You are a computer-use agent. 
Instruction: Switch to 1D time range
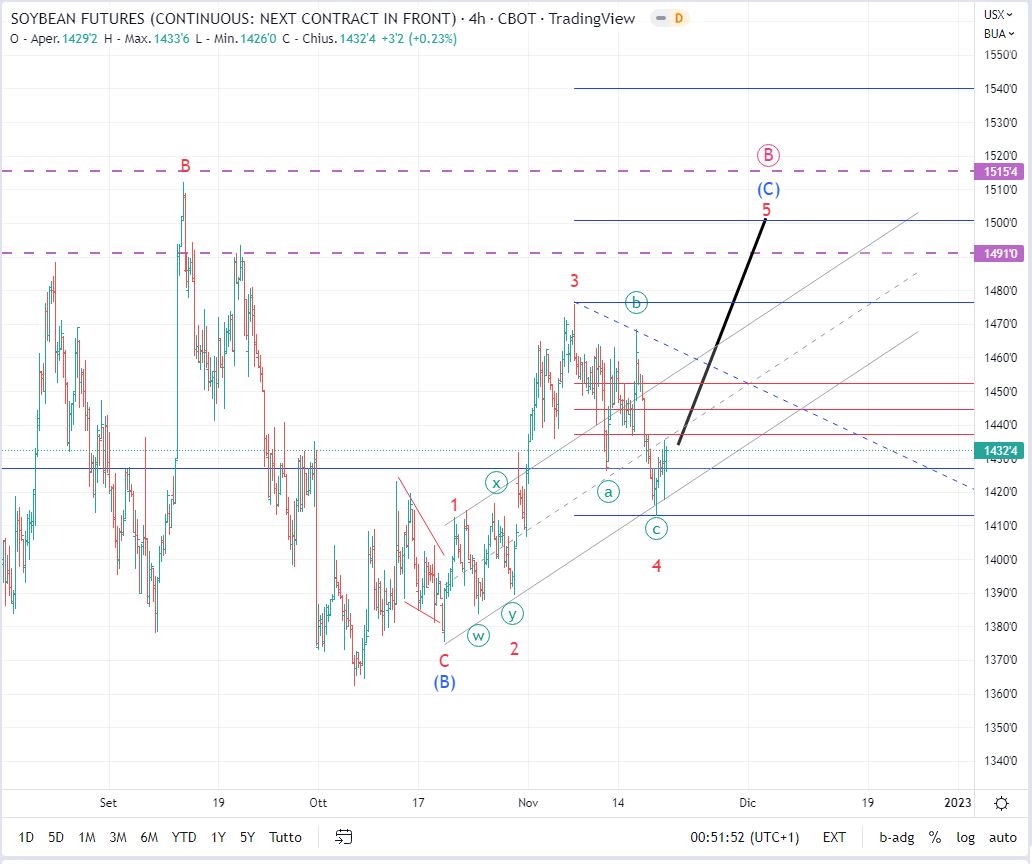click(x=26, y=837)
